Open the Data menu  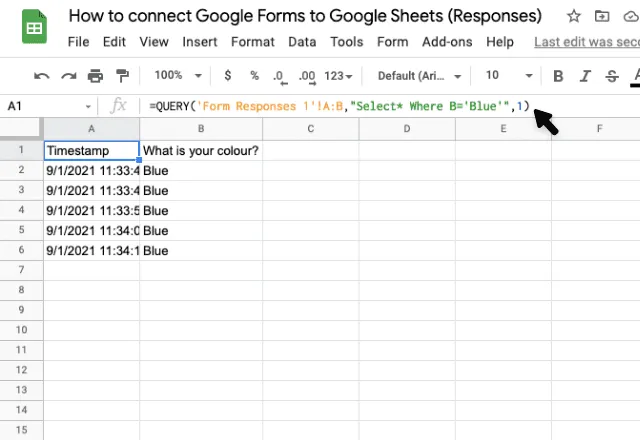(x=302, y=42)
